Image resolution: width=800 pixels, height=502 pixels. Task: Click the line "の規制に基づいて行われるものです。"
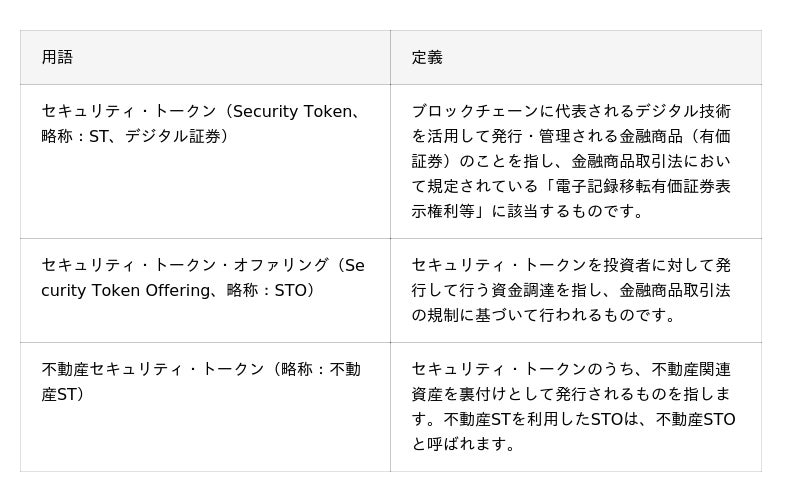[544, 315]
